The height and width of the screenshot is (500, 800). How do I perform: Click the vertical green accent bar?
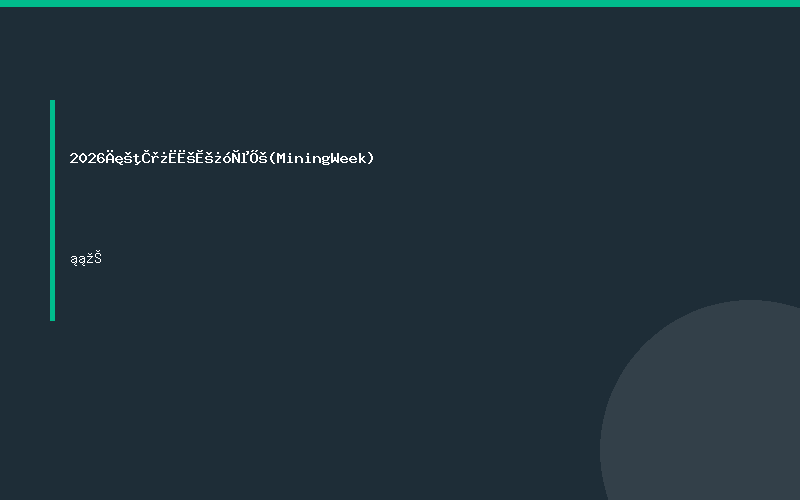(x=53, y=210)
